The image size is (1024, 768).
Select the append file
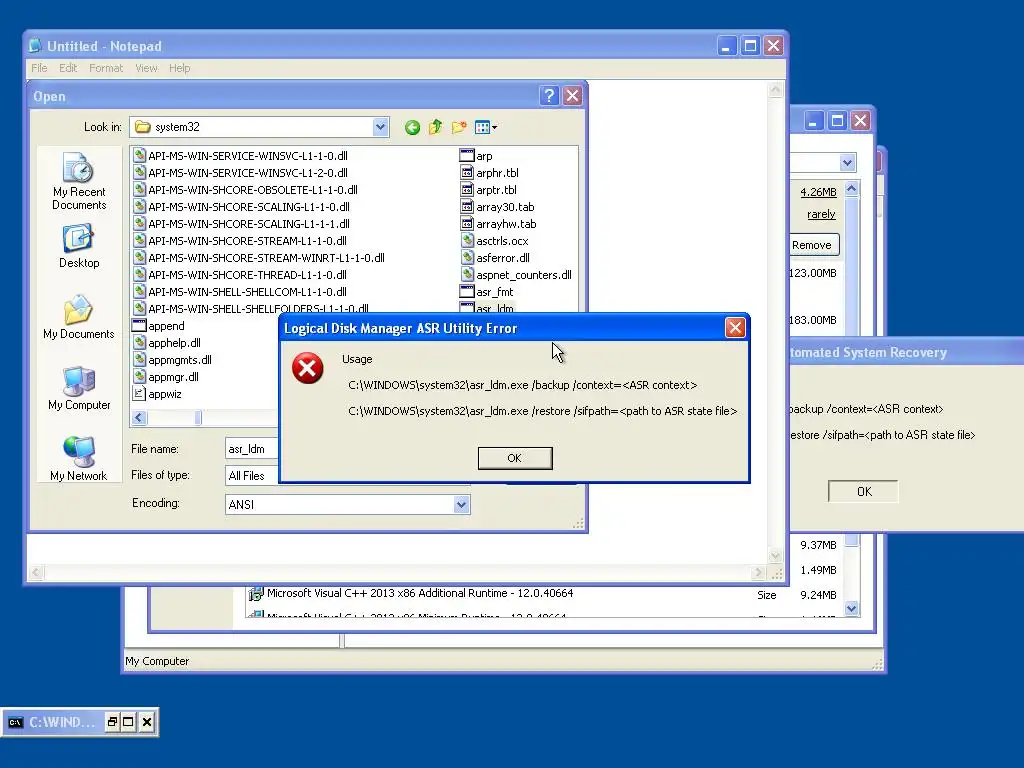[x=159, y=326]
